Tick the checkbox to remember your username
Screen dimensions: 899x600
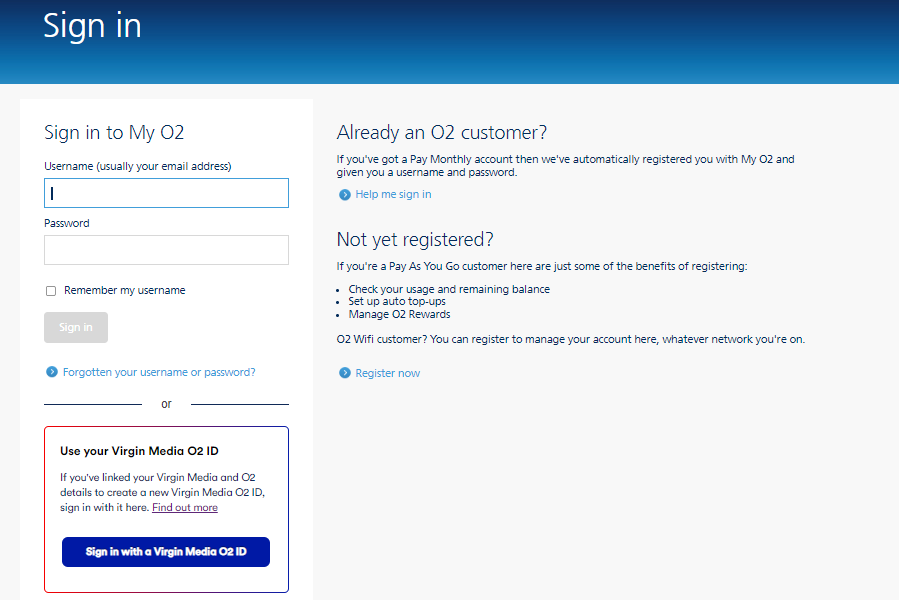click(50, 290)
